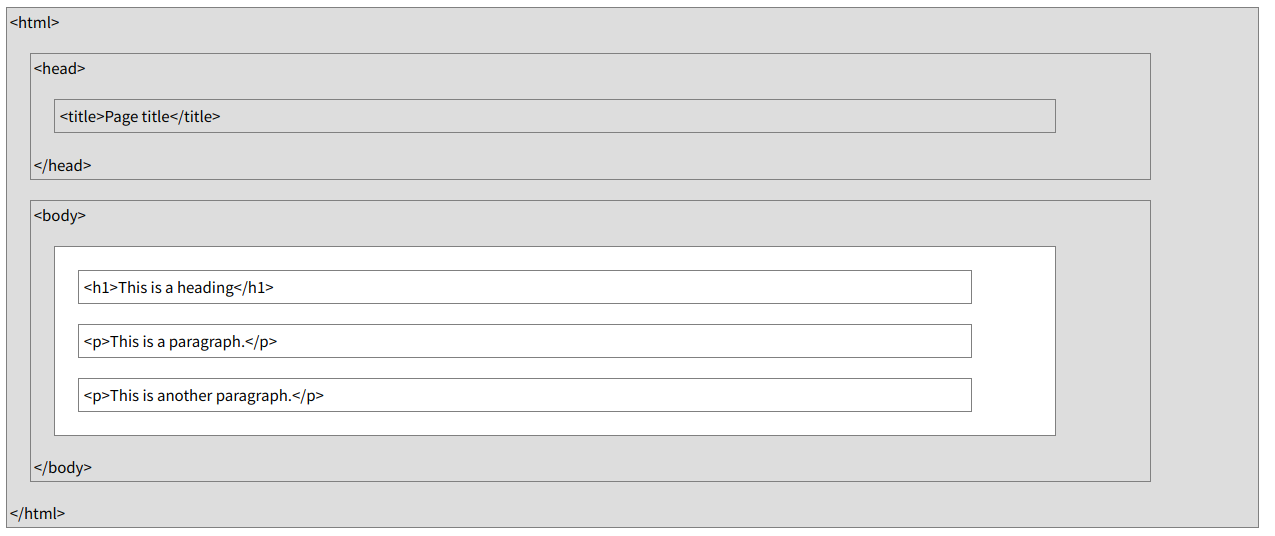Click the opening <html> tag text

(34, 22)
